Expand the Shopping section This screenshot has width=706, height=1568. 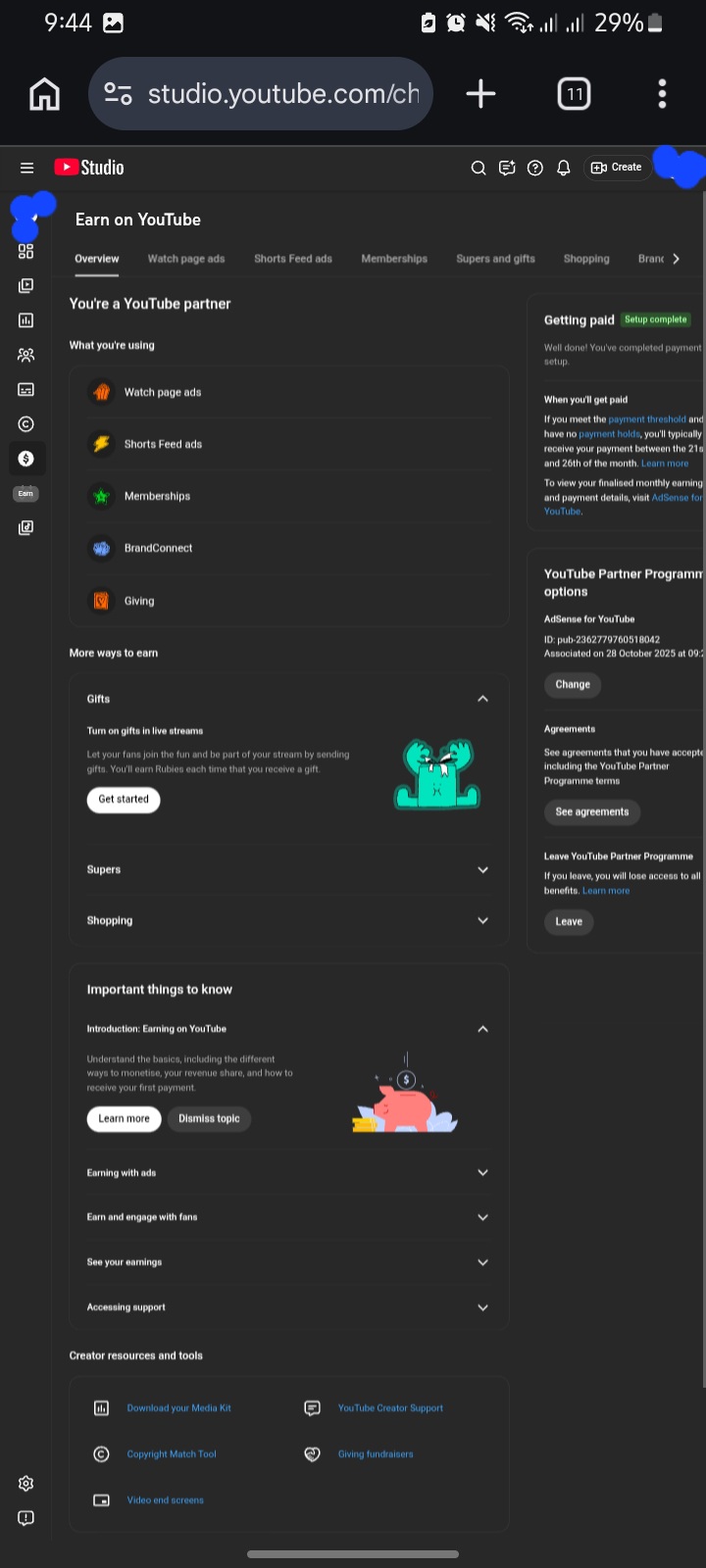pos(289,920)
